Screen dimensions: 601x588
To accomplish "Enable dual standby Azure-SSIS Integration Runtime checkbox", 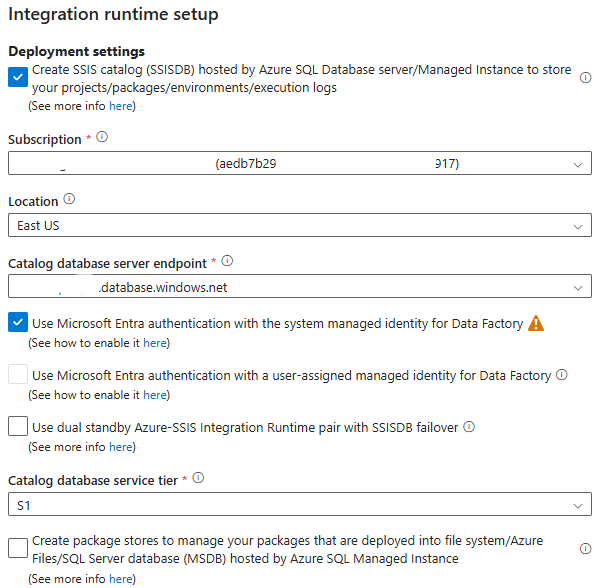I will tap(18, 427).
